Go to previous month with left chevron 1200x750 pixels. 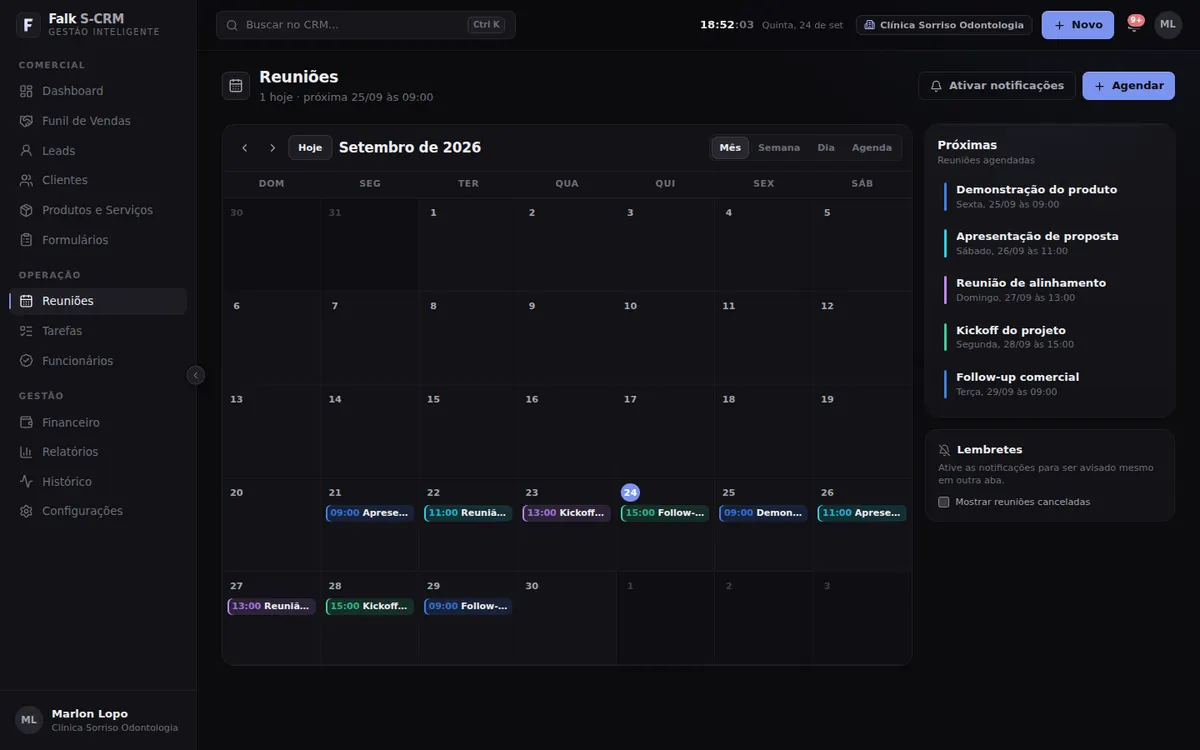click(245, 148)
